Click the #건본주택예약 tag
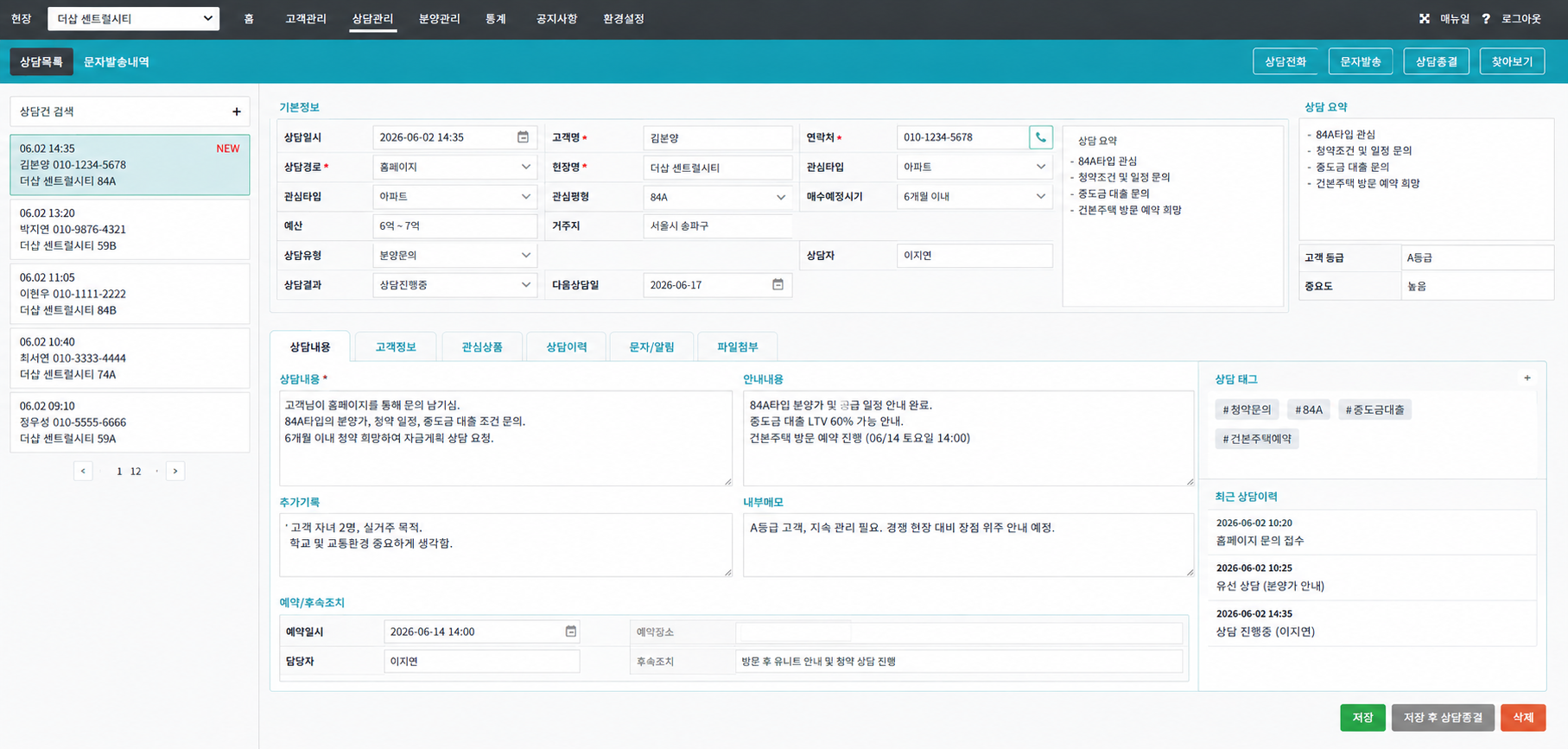This screenshot has height=749, width=1568. point(1257,439)
